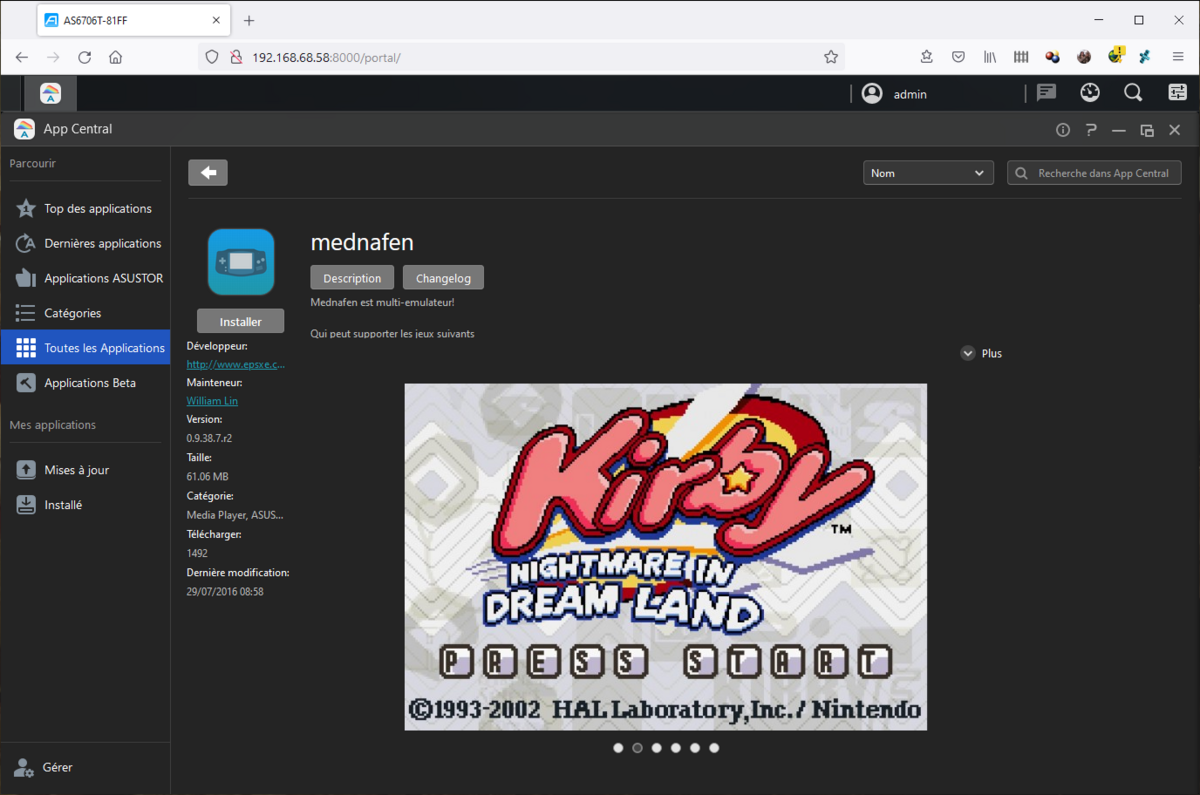Click the browser reload button

[x=84, y=57]
